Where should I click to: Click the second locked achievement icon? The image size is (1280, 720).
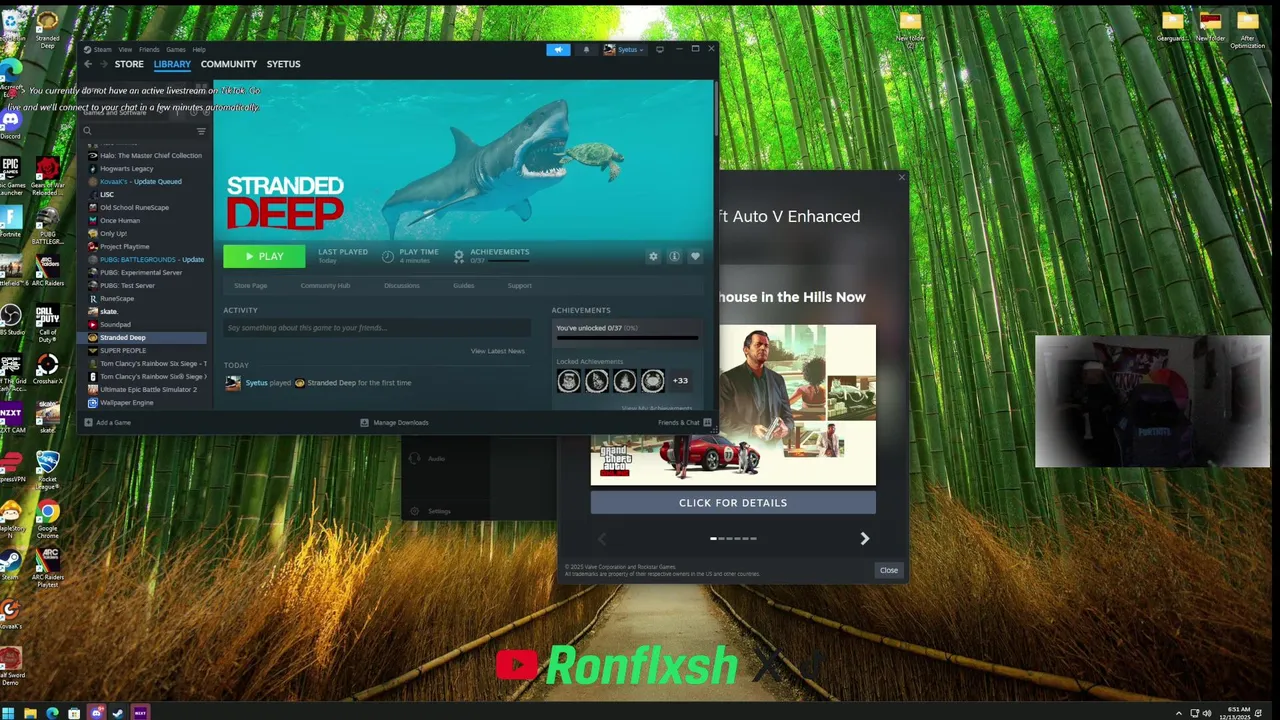pyautogui.click(x=596, y=380)
